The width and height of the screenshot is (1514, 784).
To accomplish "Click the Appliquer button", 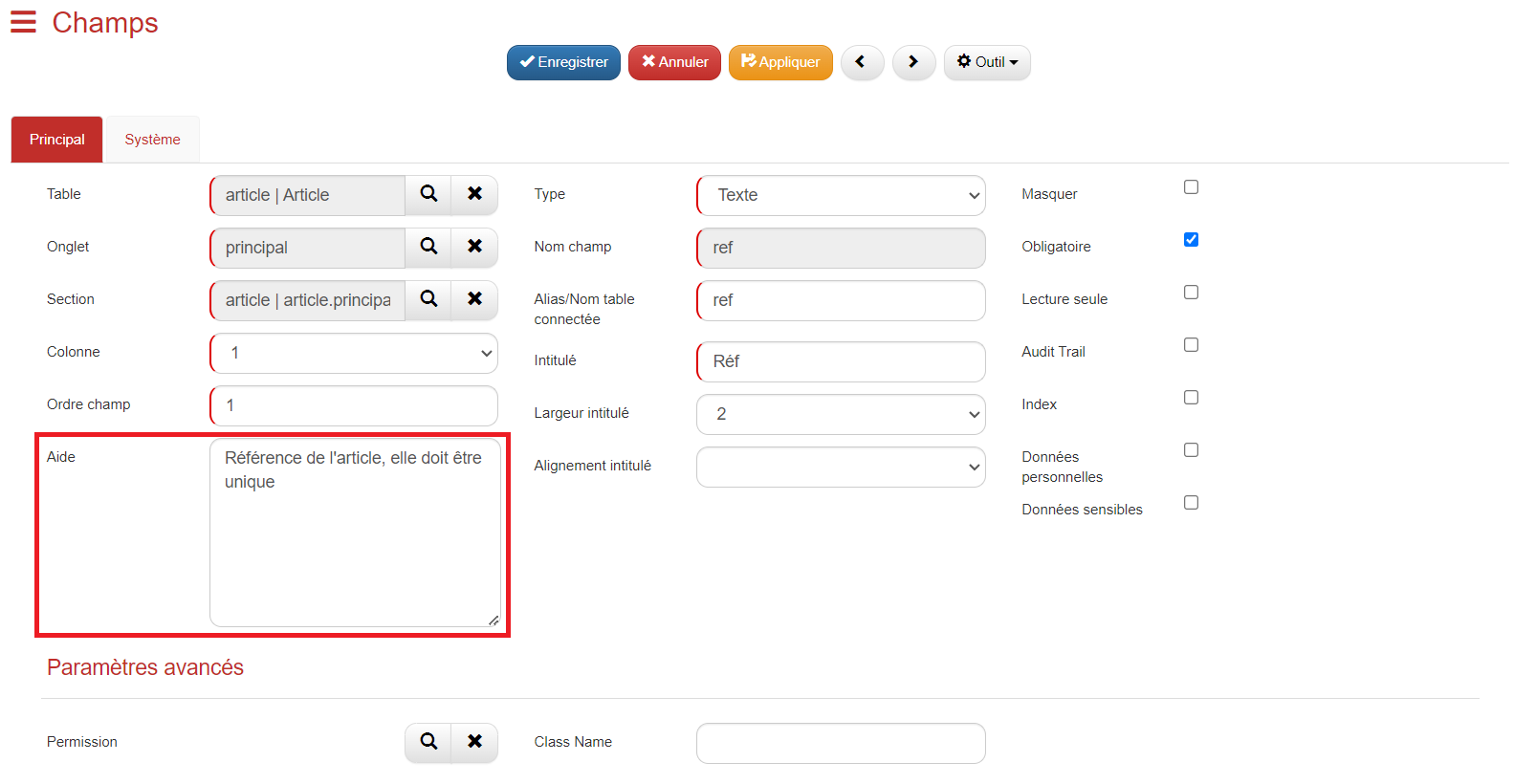I will (780, 62).
